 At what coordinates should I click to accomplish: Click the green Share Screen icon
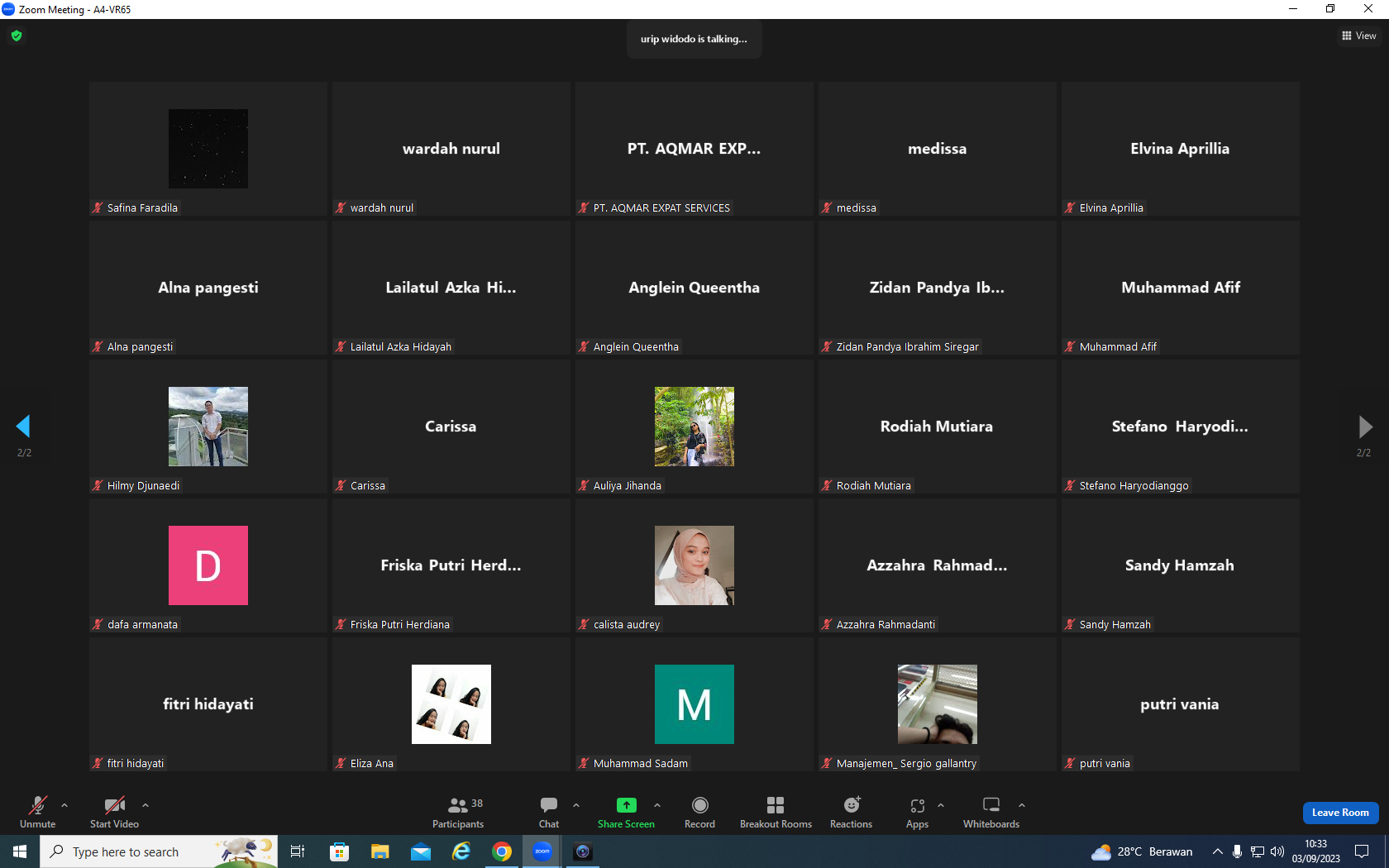coord(627,805)
